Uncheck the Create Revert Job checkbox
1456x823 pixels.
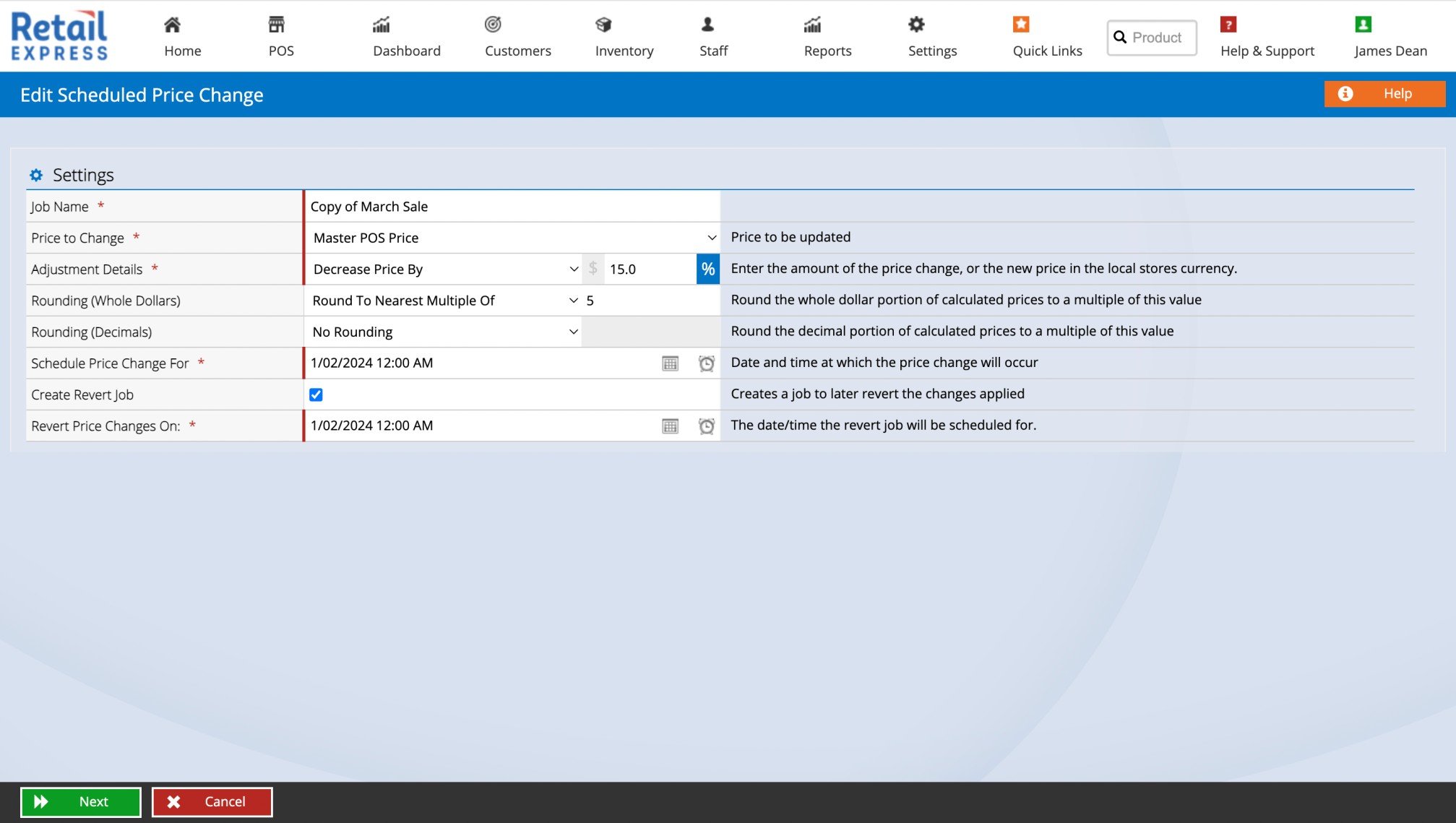(316, 395)
